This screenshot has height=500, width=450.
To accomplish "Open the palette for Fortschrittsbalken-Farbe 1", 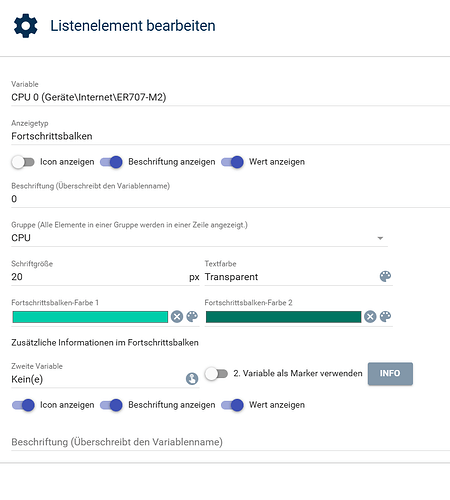I will (x=192, y=316).
